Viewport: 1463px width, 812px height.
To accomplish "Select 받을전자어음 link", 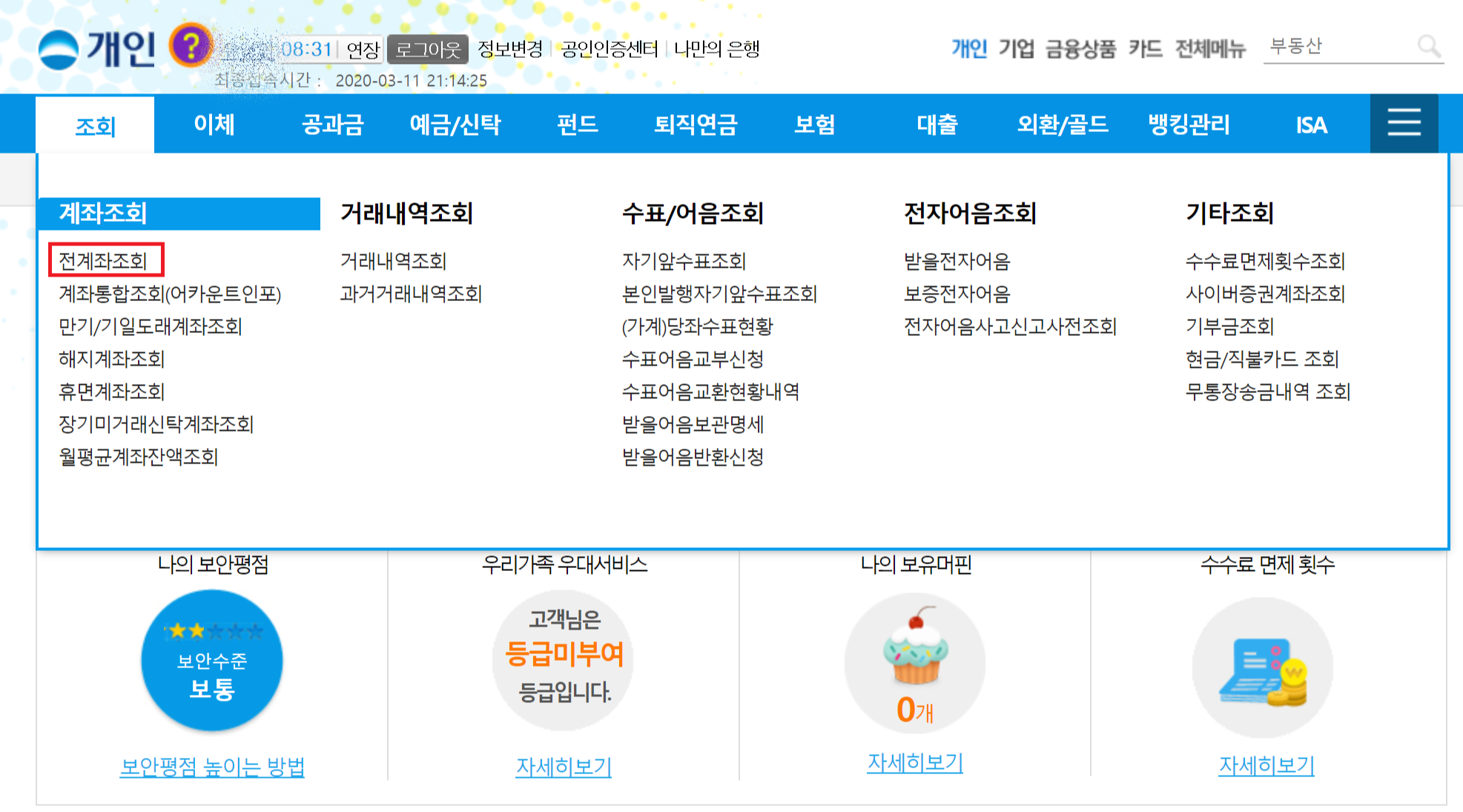I will pyautogui.click(x=957, y=261).
